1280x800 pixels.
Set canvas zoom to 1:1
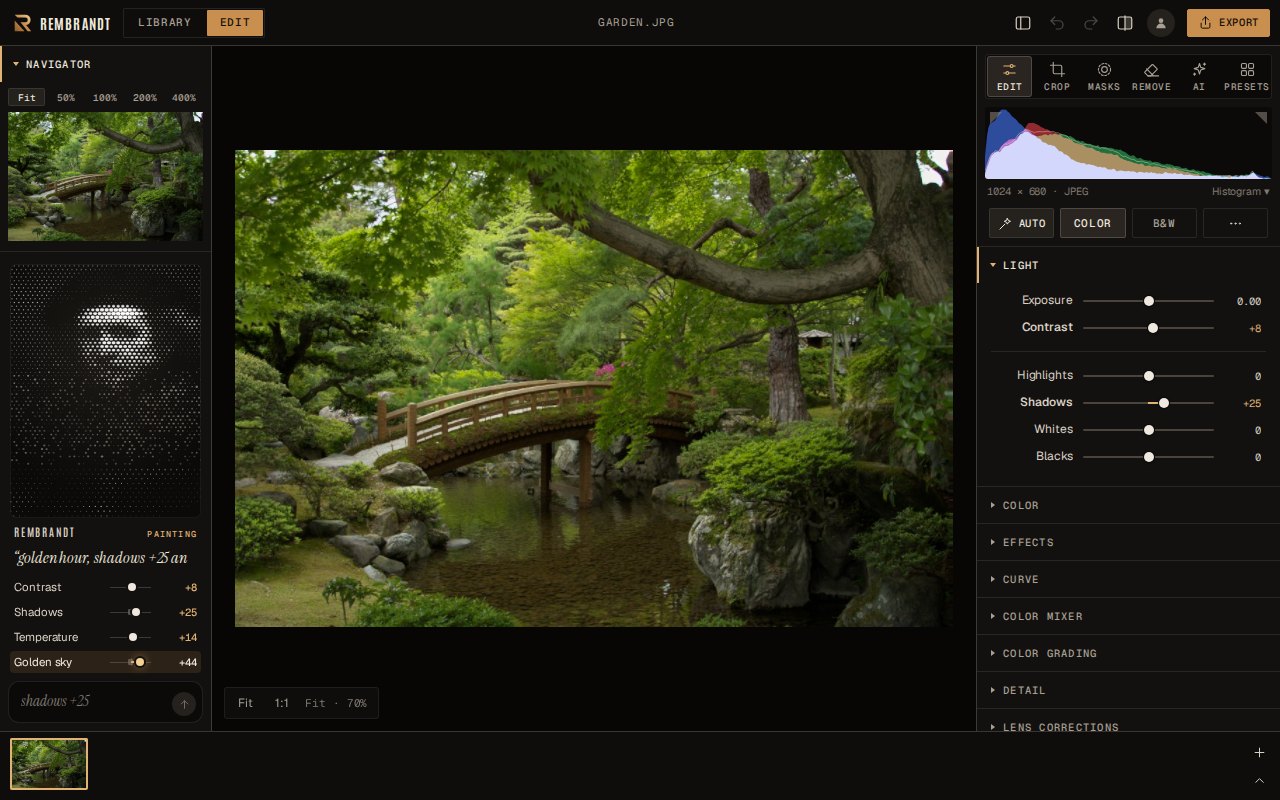point(282,703)
